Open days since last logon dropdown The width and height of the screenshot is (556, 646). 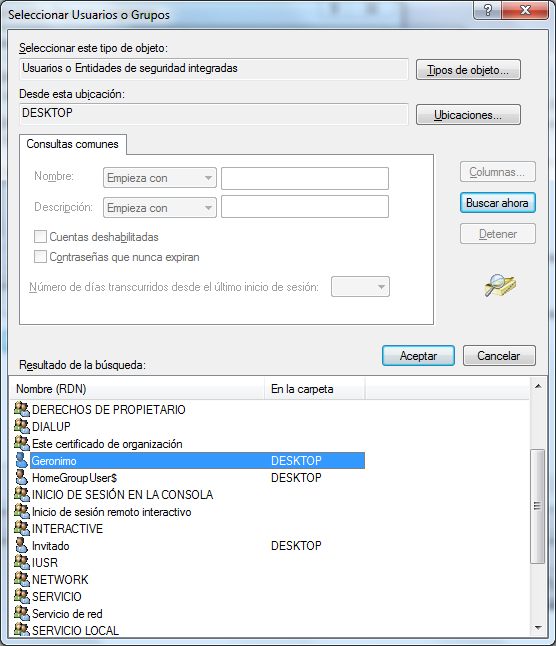pyautogui.click(x=360, y=286)
